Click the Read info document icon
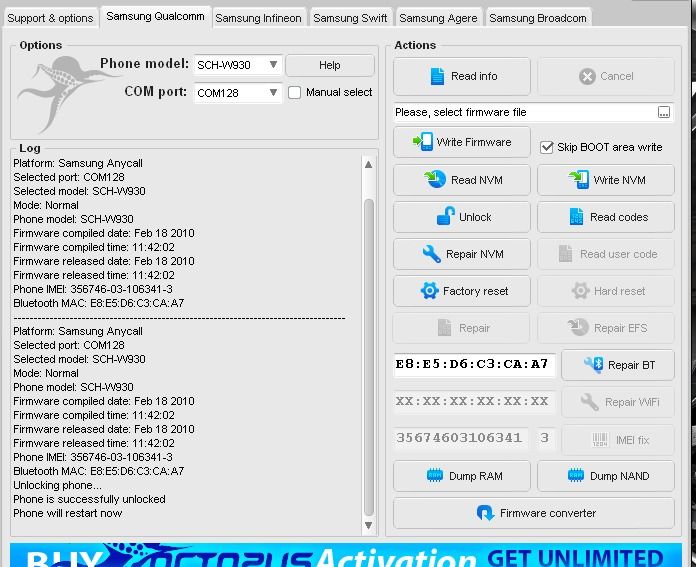 pos(437,76)
